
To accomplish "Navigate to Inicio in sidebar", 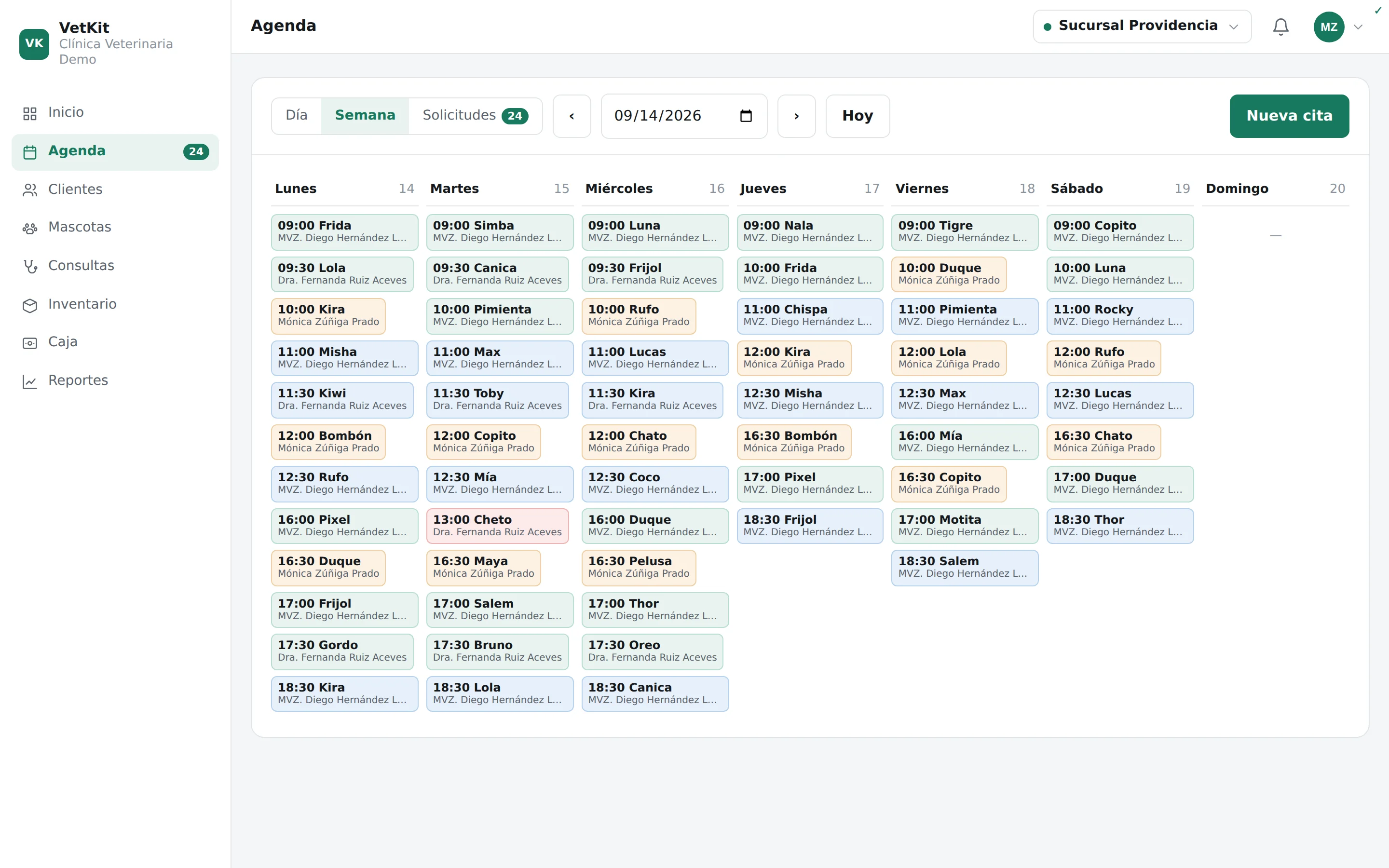I will pyautogui.click(x=115, y=113).
